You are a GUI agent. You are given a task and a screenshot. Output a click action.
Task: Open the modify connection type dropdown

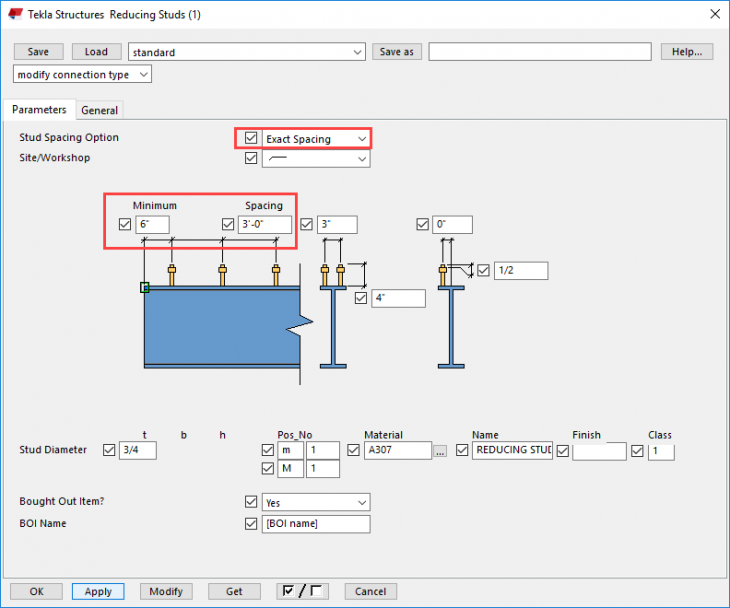point(83,75)
